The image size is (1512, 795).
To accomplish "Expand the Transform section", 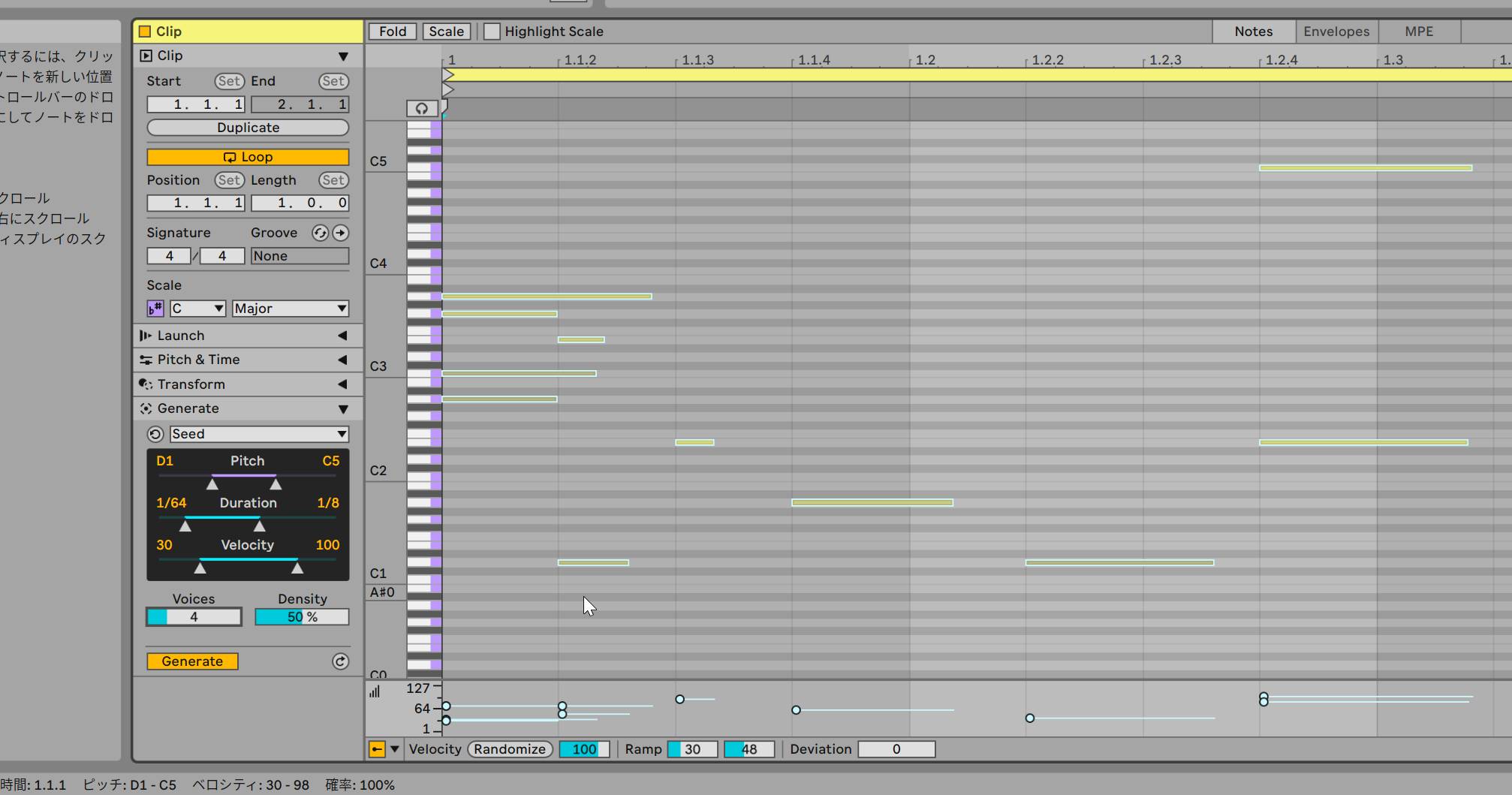I will tap(343, 384).
